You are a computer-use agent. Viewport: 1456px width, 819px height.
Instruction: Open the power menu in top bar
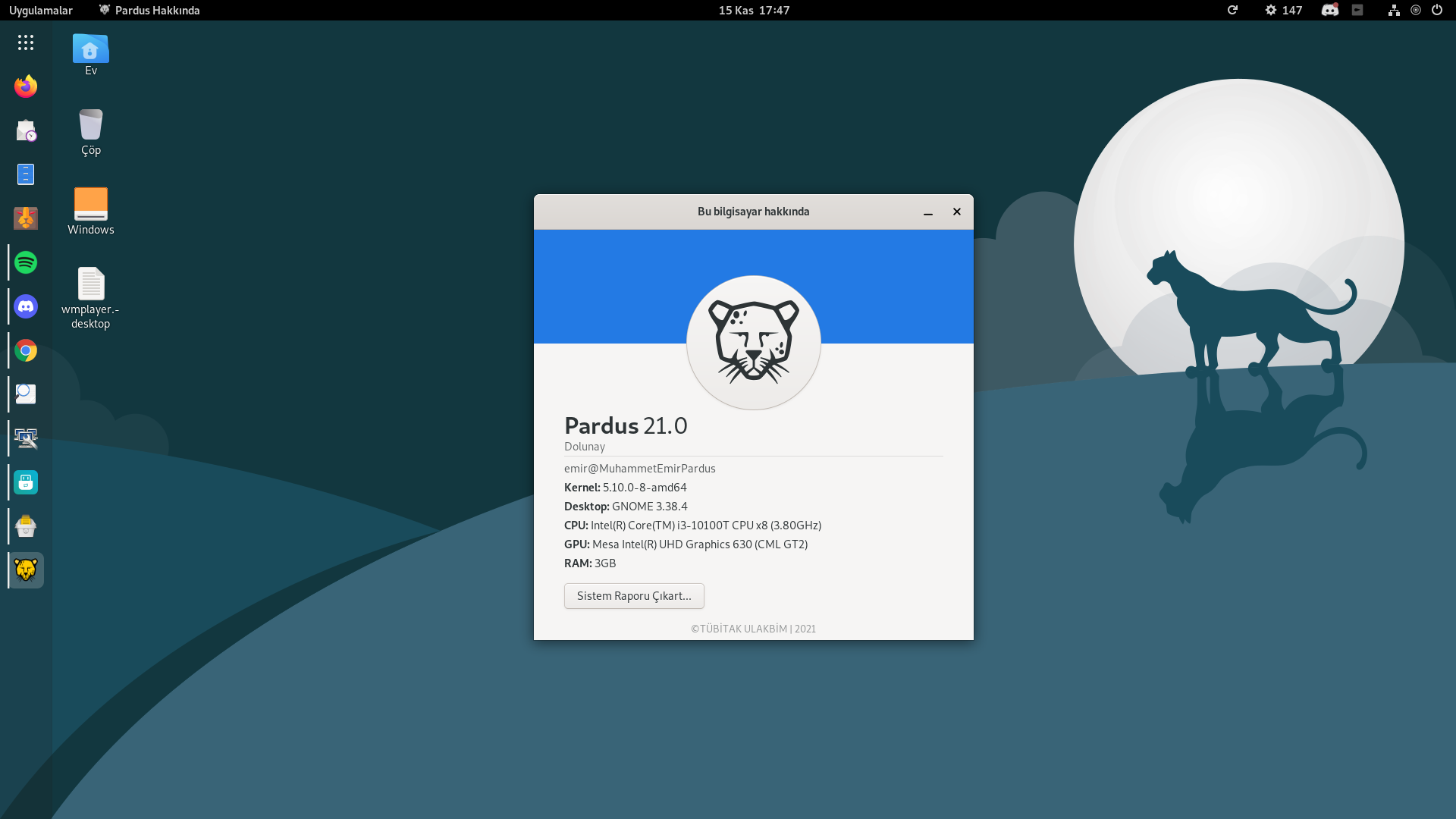(x=1437, y=10)
